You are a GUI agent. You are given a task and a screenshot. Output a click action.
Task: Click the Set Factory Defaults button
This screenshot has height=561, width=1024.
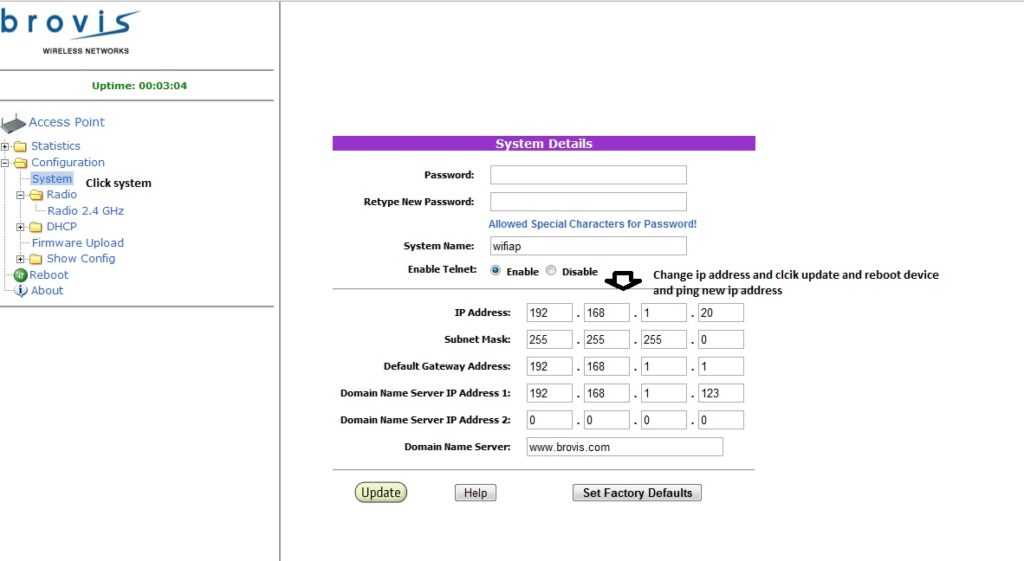[637, 493]
